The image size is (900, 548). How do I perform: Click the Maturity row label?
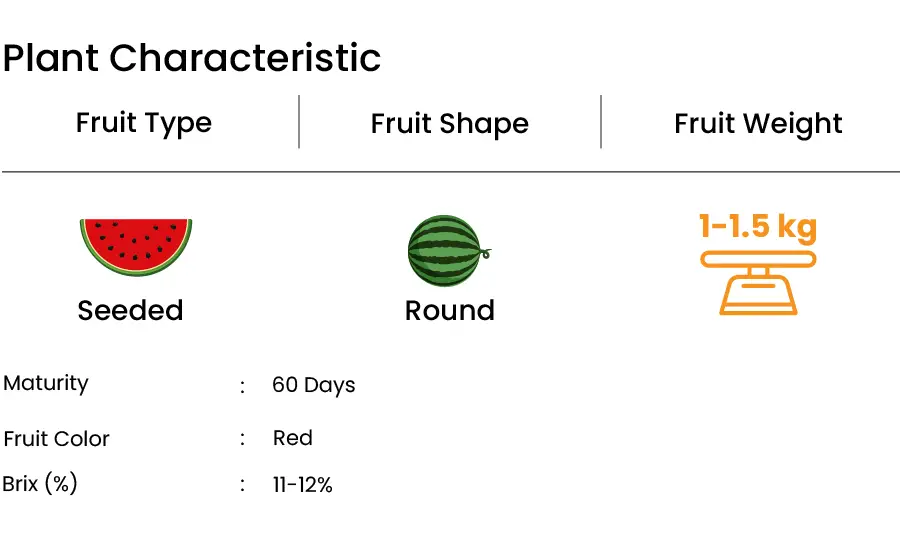tap(46, 383)
